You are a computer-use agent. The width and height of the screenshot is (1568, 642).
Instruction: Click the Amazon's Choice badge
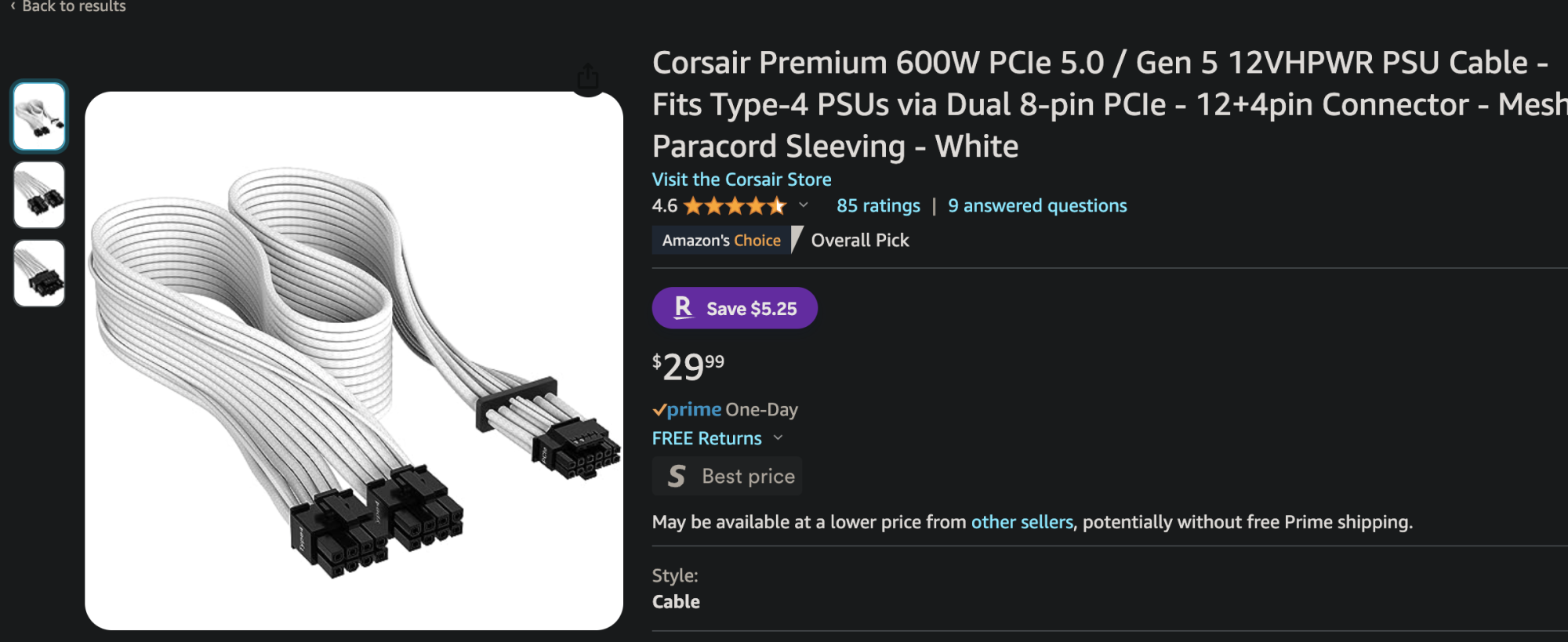click(x=721, y=241)
